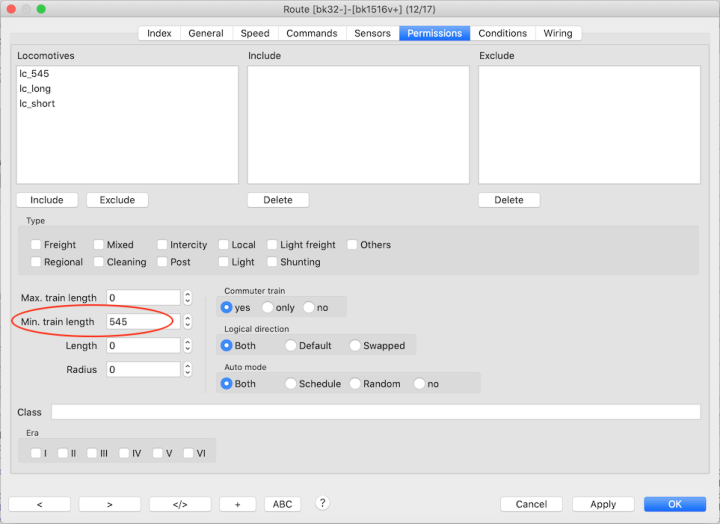Adjust the Max. train length stepper
Screen dimensions: 720x524
(x=187, y=298)
